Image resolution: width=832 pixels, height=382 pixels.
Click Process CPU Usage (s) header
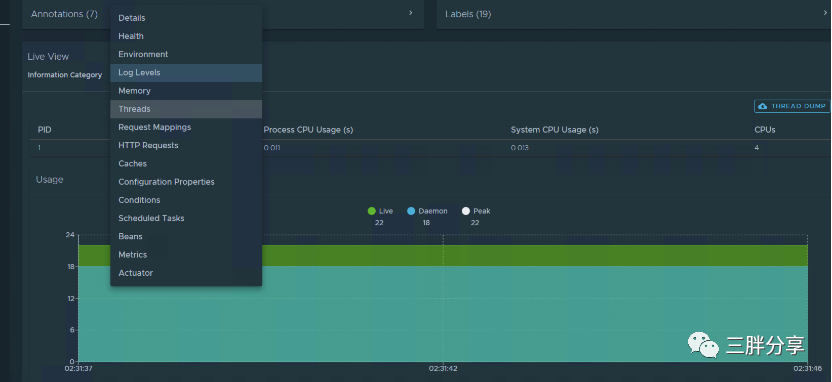pyautogui.click(x=308, y=130)
